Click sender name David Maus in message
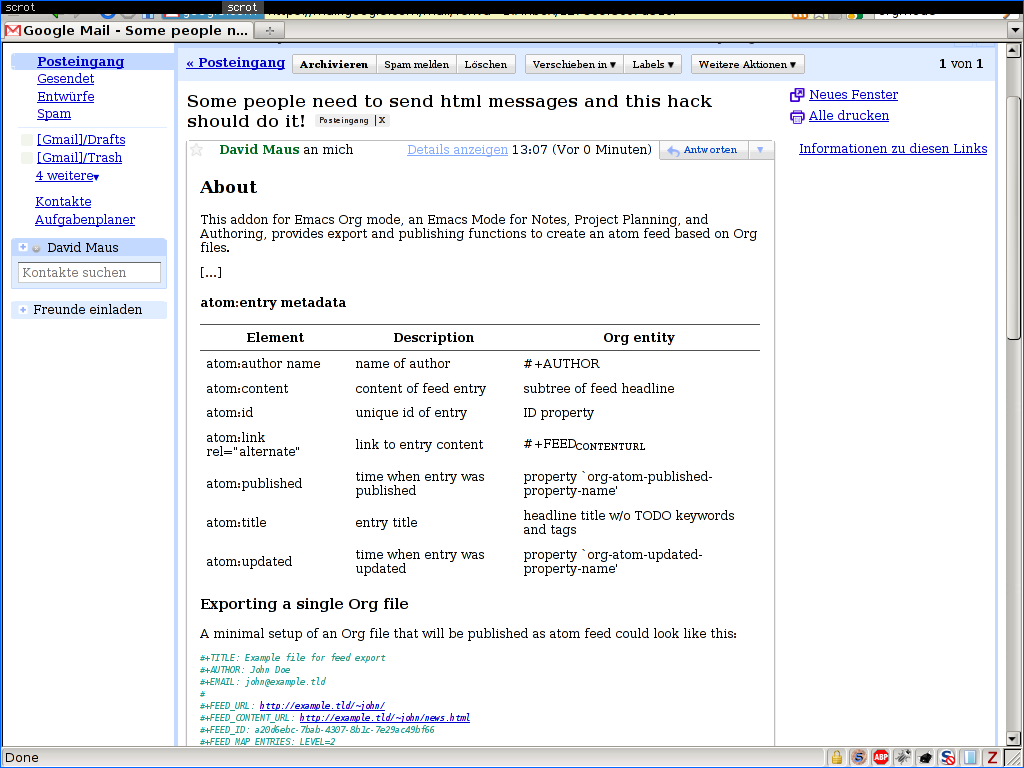 pyautogui.click(x=259, y=150)
